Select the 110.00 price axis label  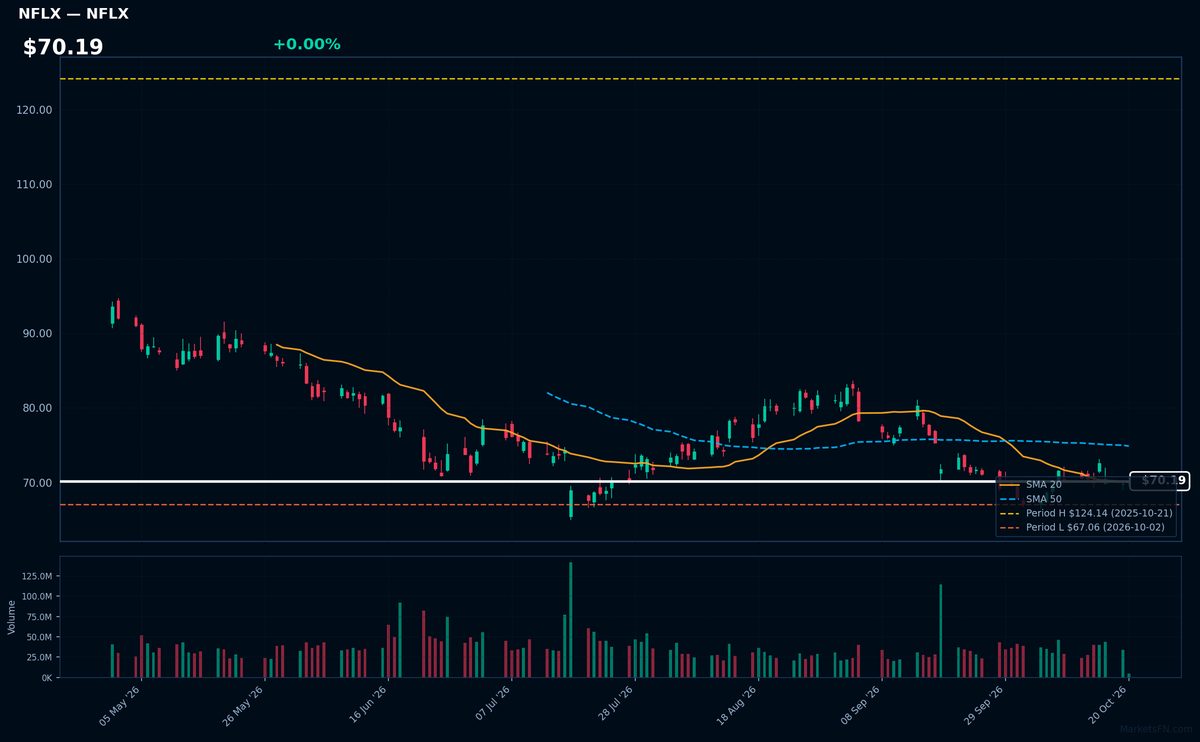(34, 185)
